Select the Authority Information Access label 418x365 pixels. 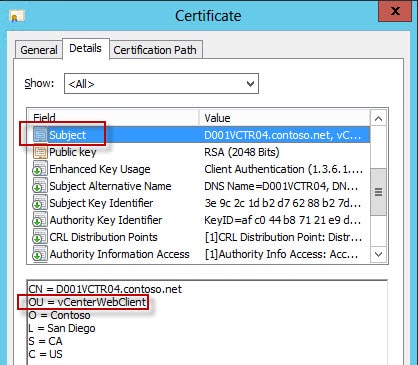(119, 254)
